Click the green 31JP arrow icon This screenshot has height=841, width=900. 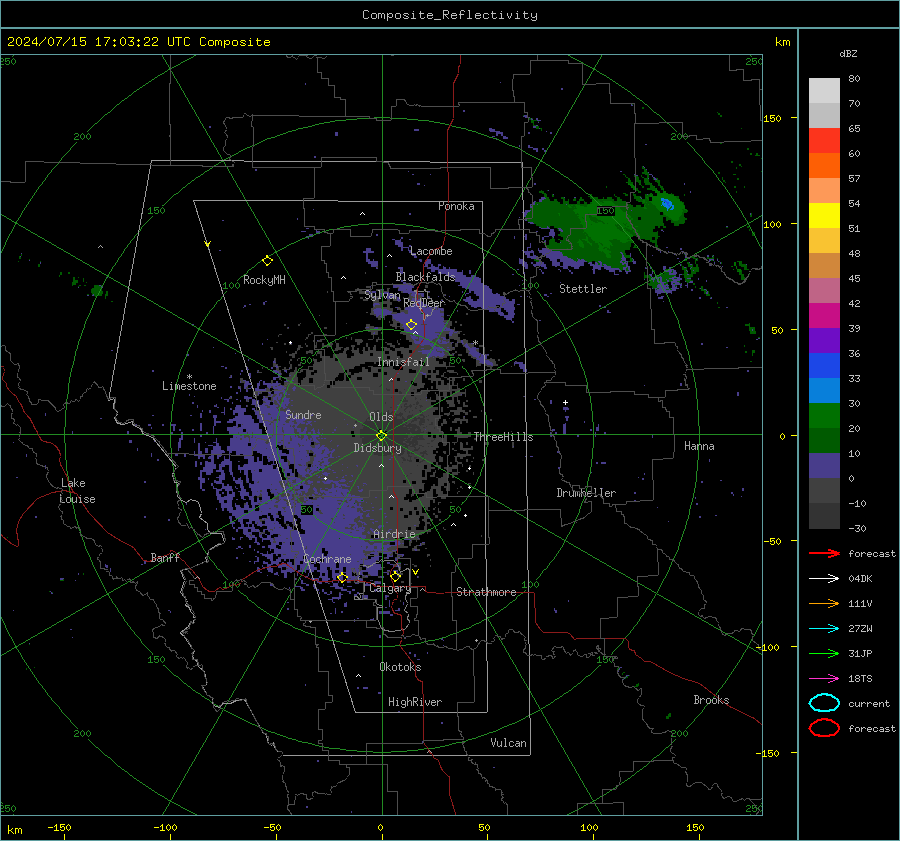(x=824, y=653)
